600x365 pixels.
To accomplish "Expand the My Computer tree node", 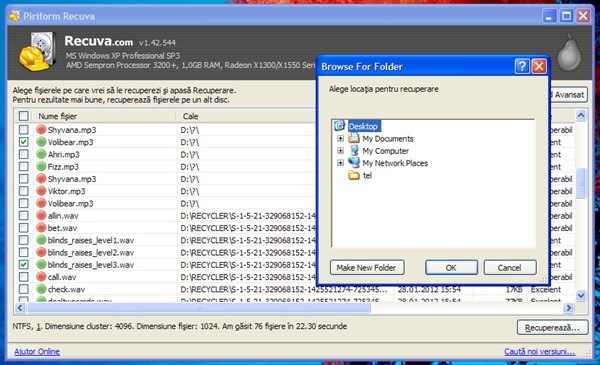I will pyautogui.click(x=340, y=151).
